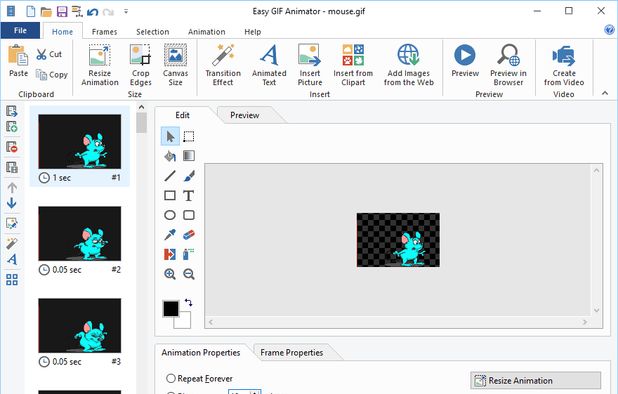Select the Repeat Forever radio button
Image resolution: width=618 pixels, height=394 pixels.
170,379
